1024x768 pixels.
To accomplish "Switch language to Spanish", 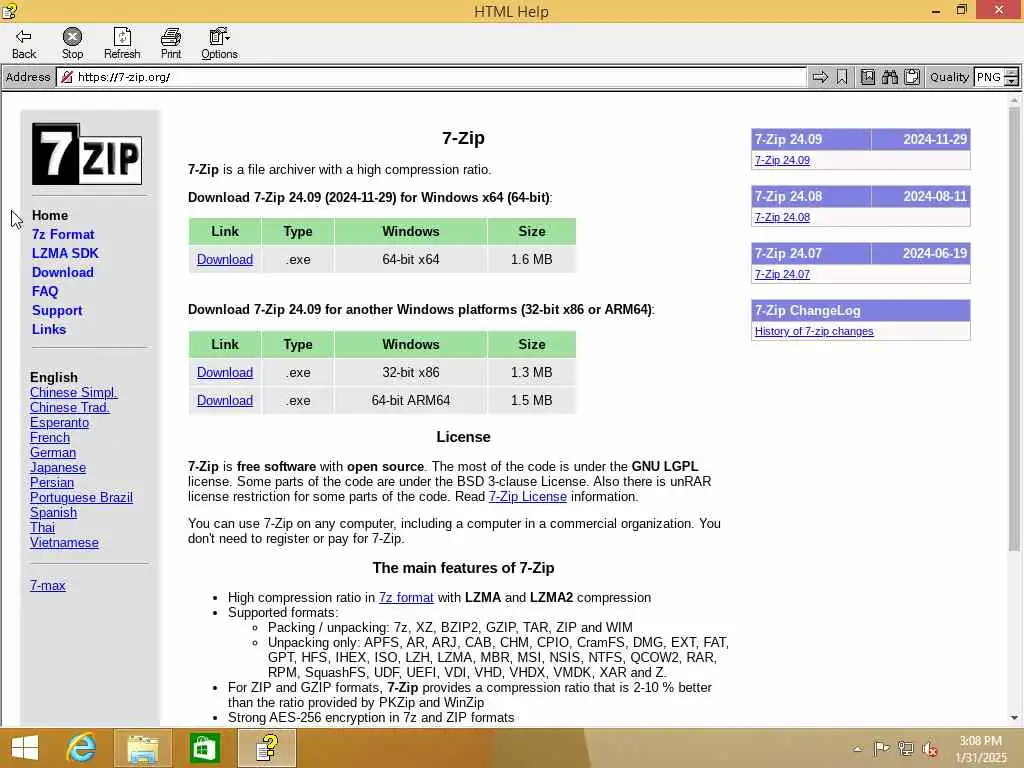I will click(x=53, y=513).
